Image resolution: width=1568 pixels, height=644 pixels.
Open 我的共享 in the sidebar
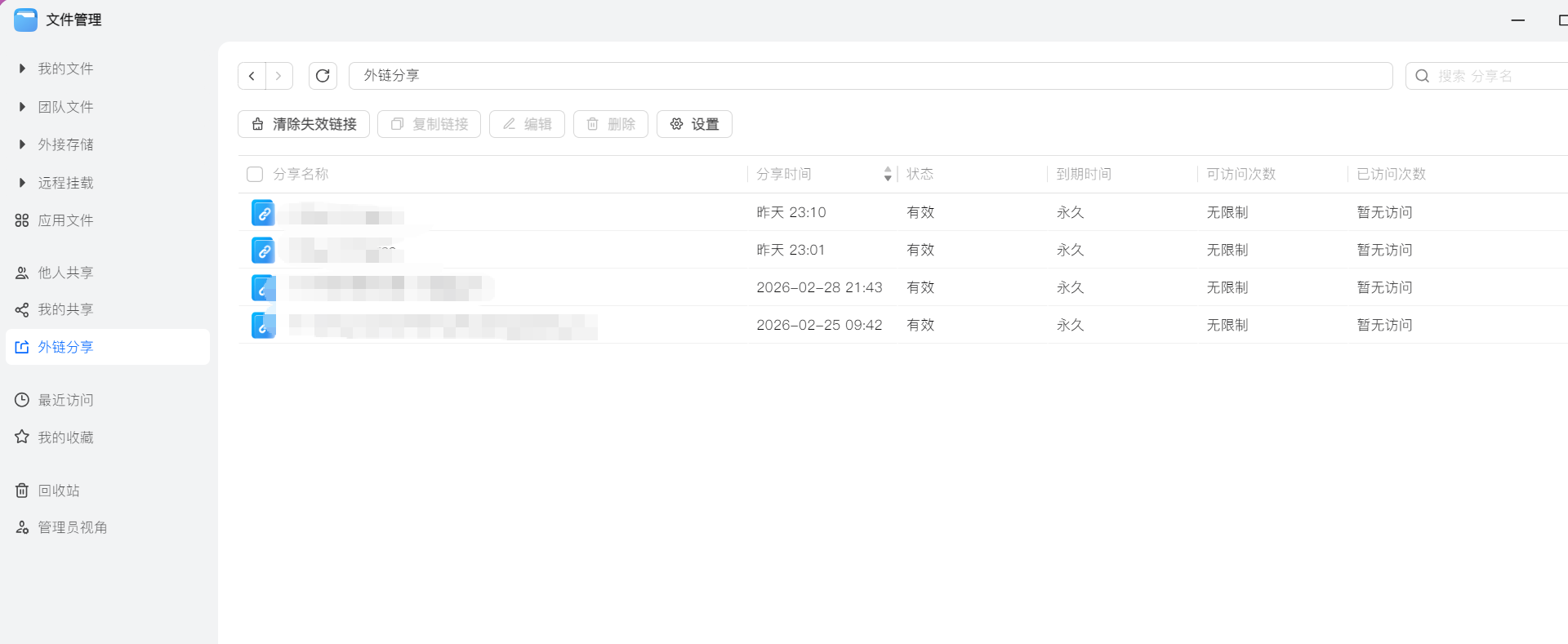click(65, 309)
